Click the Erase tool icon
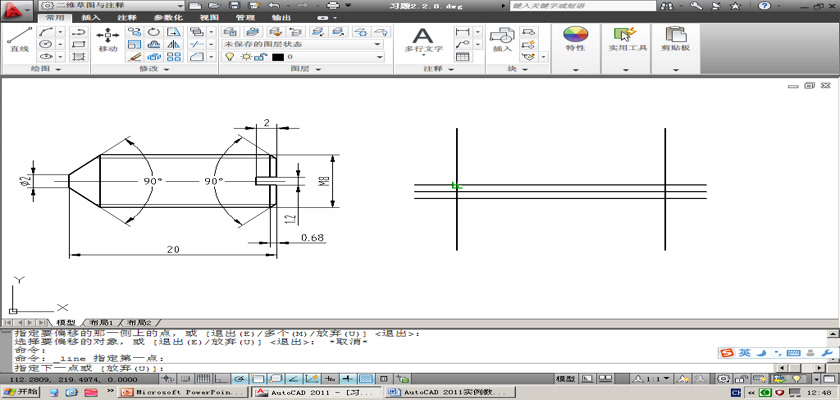This screenshot has height=400, width=840. pos(134,56)
